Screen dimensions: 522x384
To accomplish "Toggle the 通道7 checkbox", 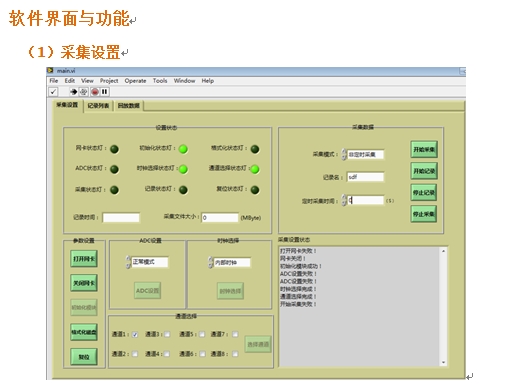I will point(235,334).
